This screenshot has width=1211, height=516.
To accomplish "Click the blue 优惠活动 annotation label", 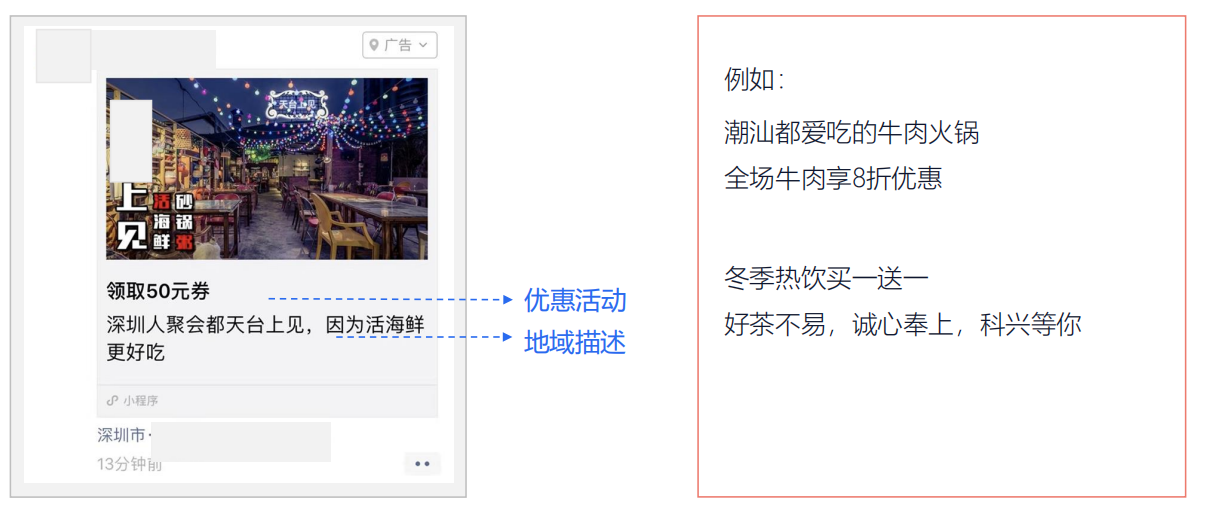I will 575,300.
